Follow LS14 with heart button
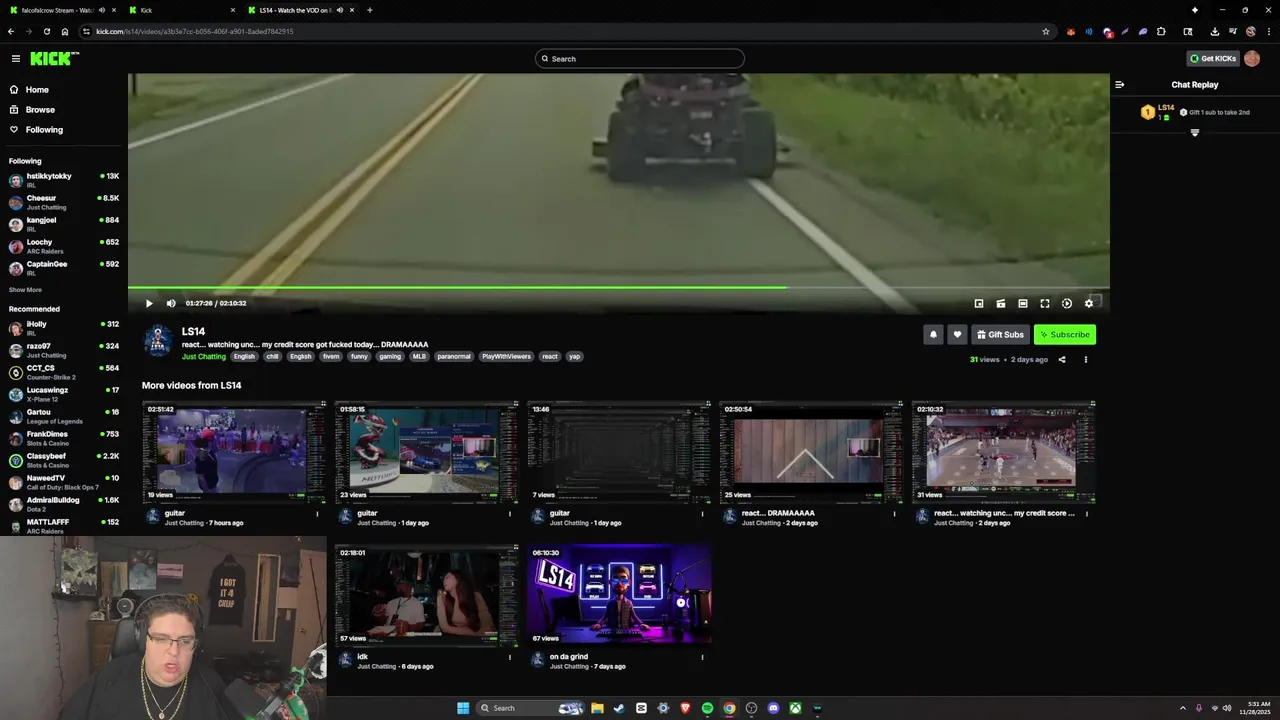This screenshot has width=1280, height=720. click(957, 334)
